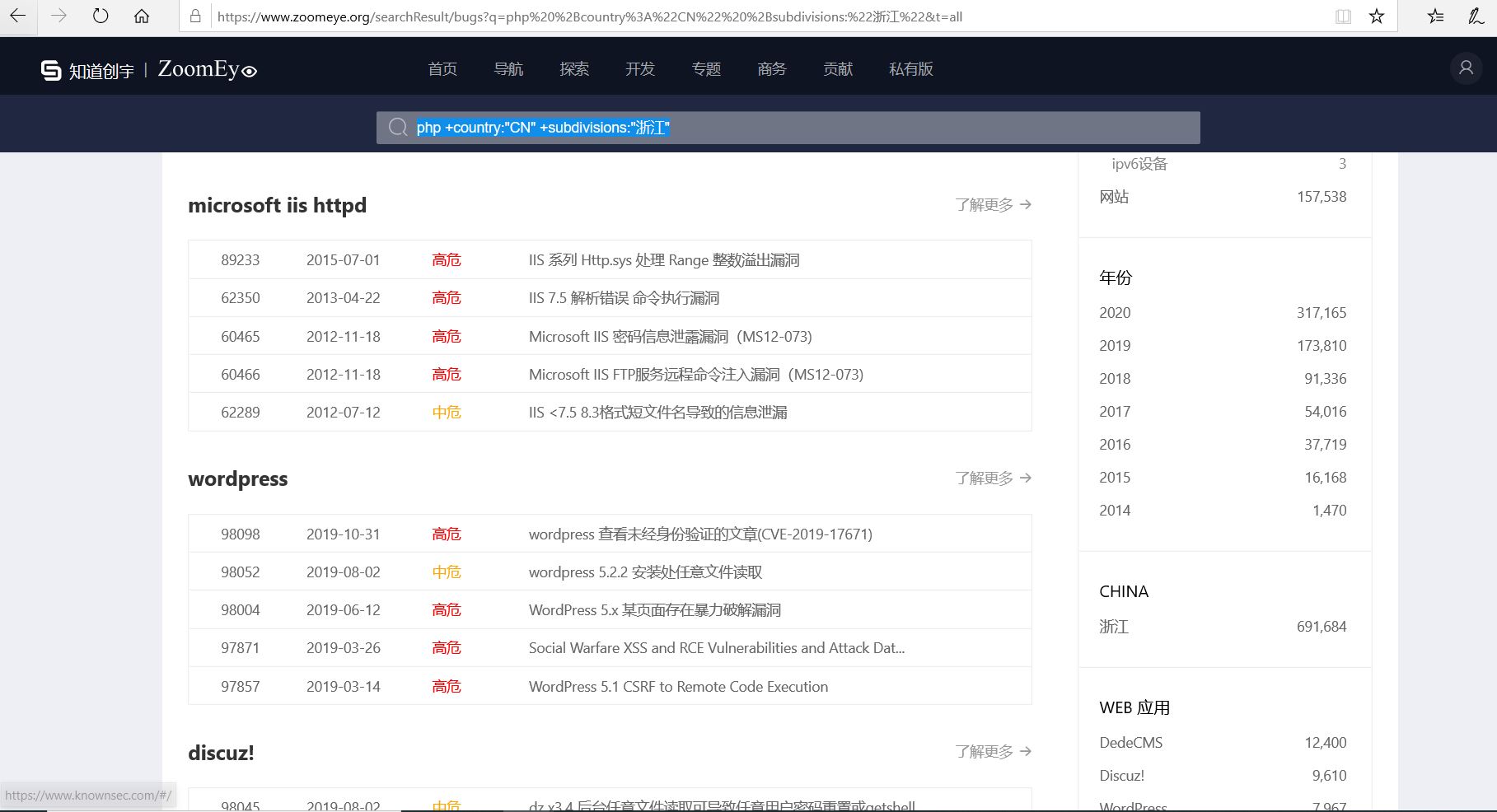
Task: Click 了解更多 for microsoft iis httpd
Action: tap(993, 204)
